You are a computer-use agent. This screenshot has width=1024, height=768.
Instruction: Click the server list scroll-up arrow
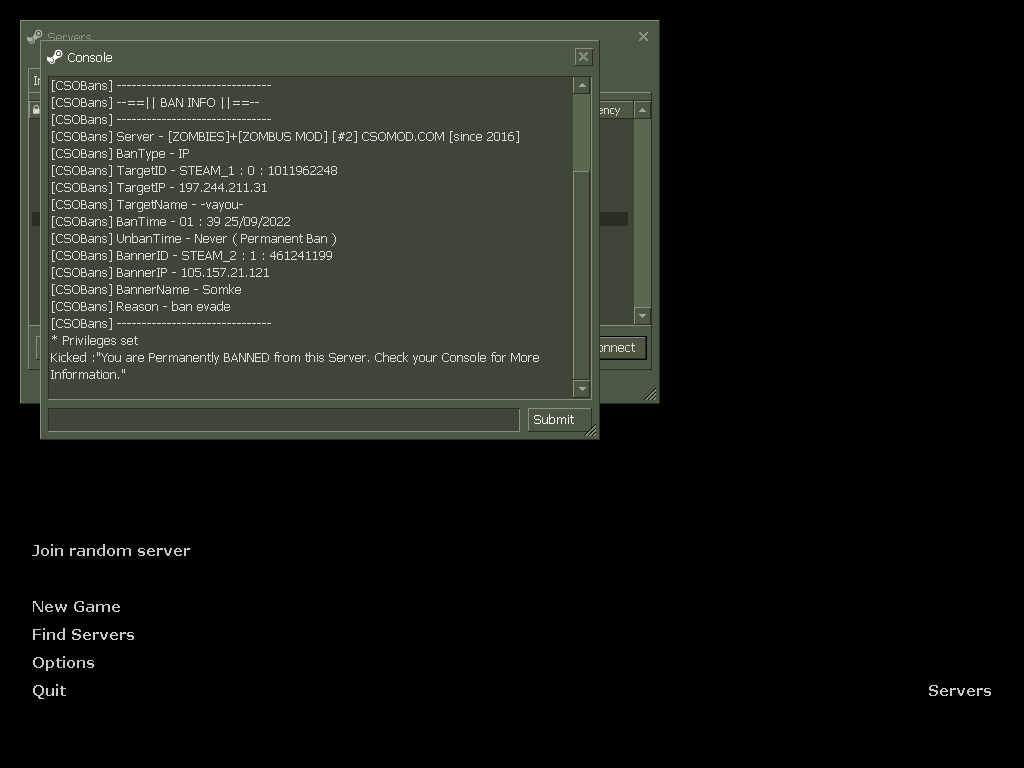[642, 110]
